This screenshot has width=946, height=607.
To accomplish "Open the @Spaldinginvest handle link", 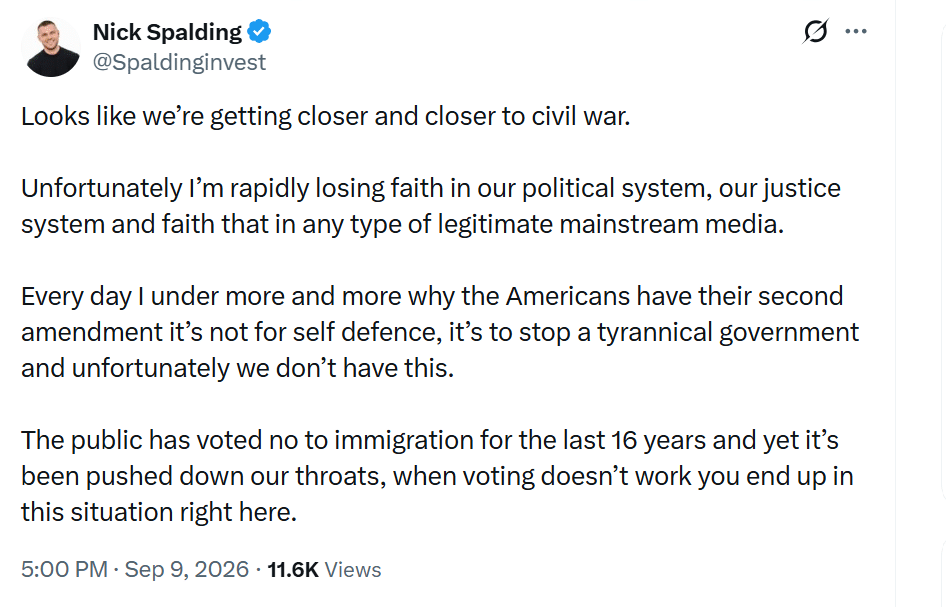I will click(x=179, y=62).
